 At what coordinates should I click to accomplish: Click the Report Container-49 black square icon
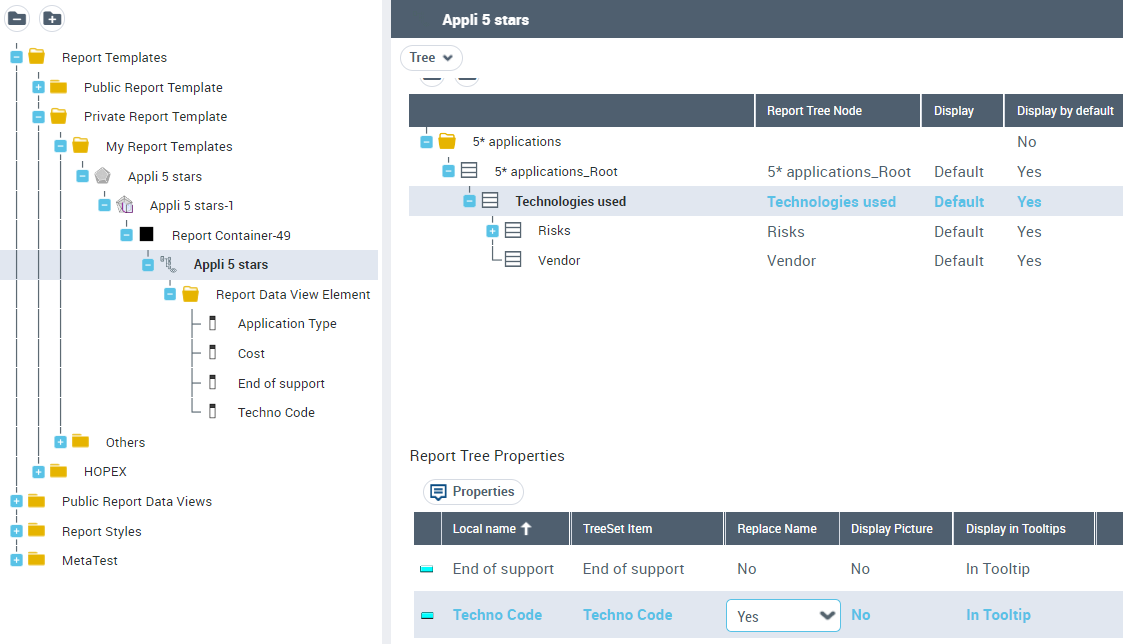[147, 235]
